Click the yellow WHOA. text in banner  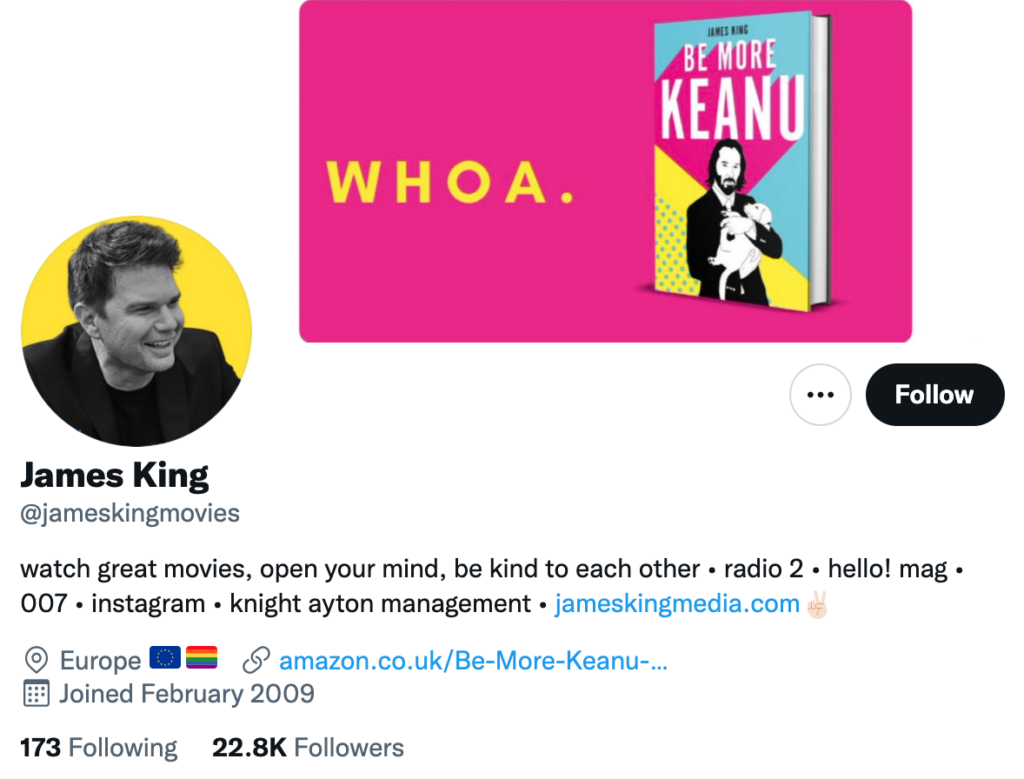451,182
